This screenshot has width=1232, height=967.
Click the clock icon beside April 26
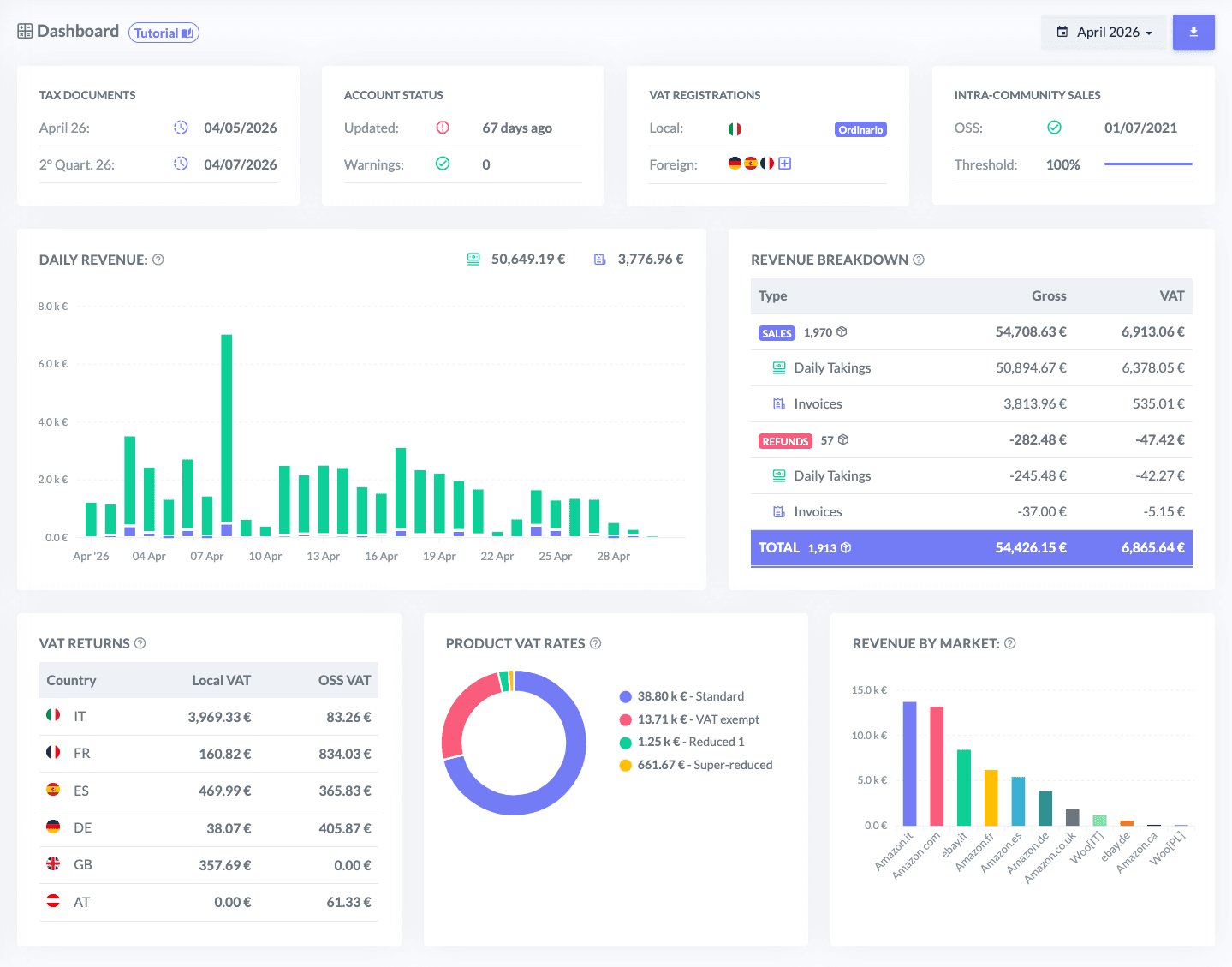181,128
